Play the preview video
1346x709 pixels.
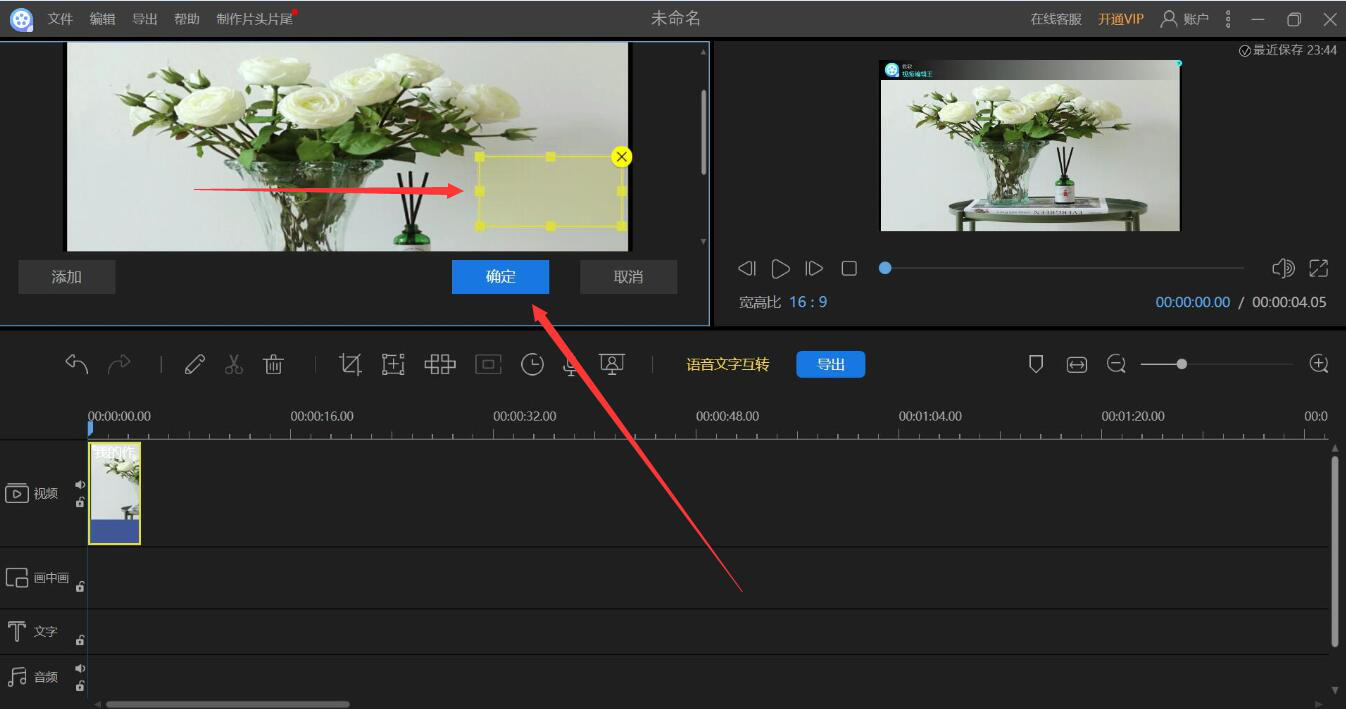pyautogui.click(x=781, y=268)
